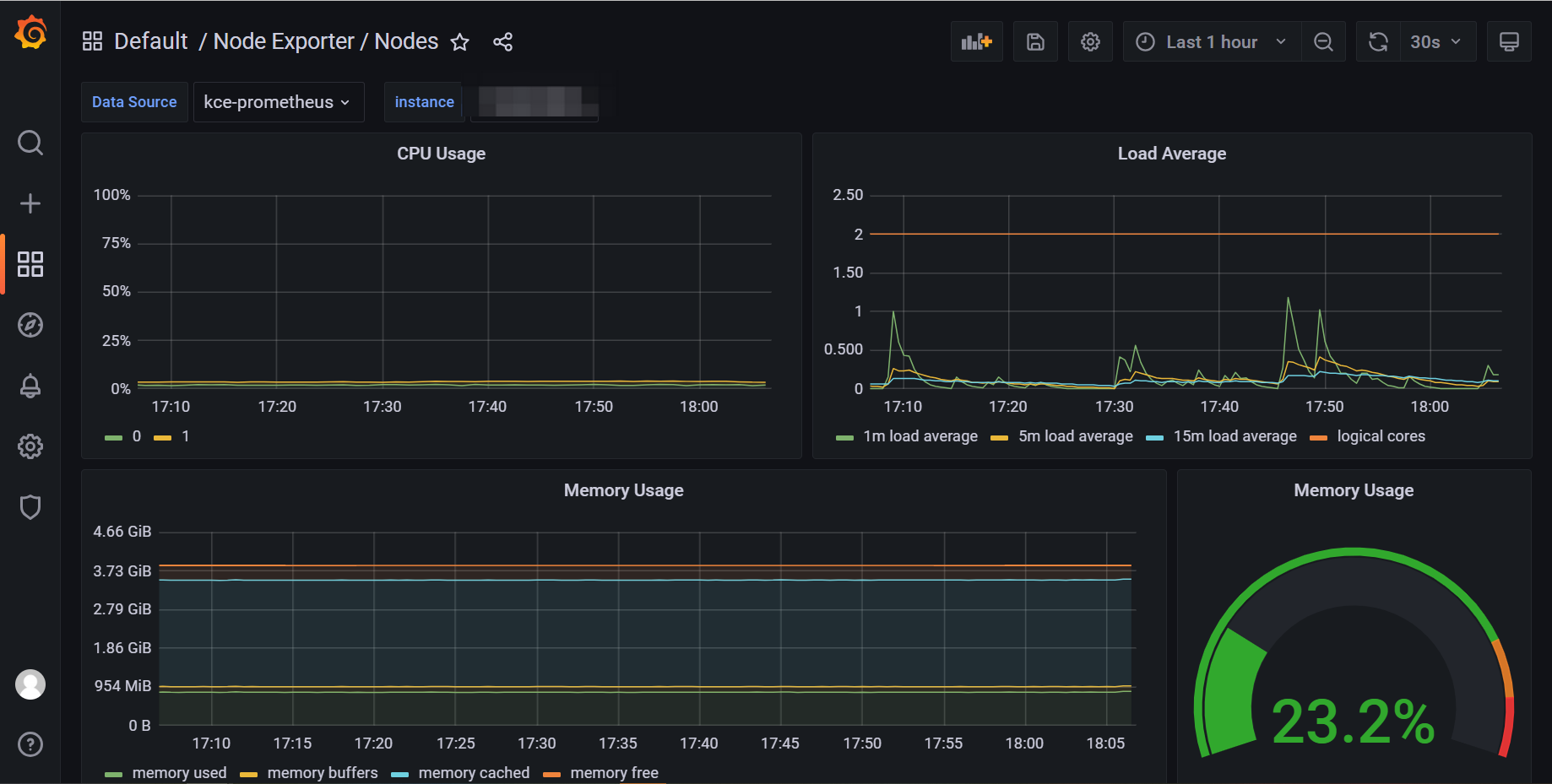Click the Load Average panel title

pos(1171,154)
